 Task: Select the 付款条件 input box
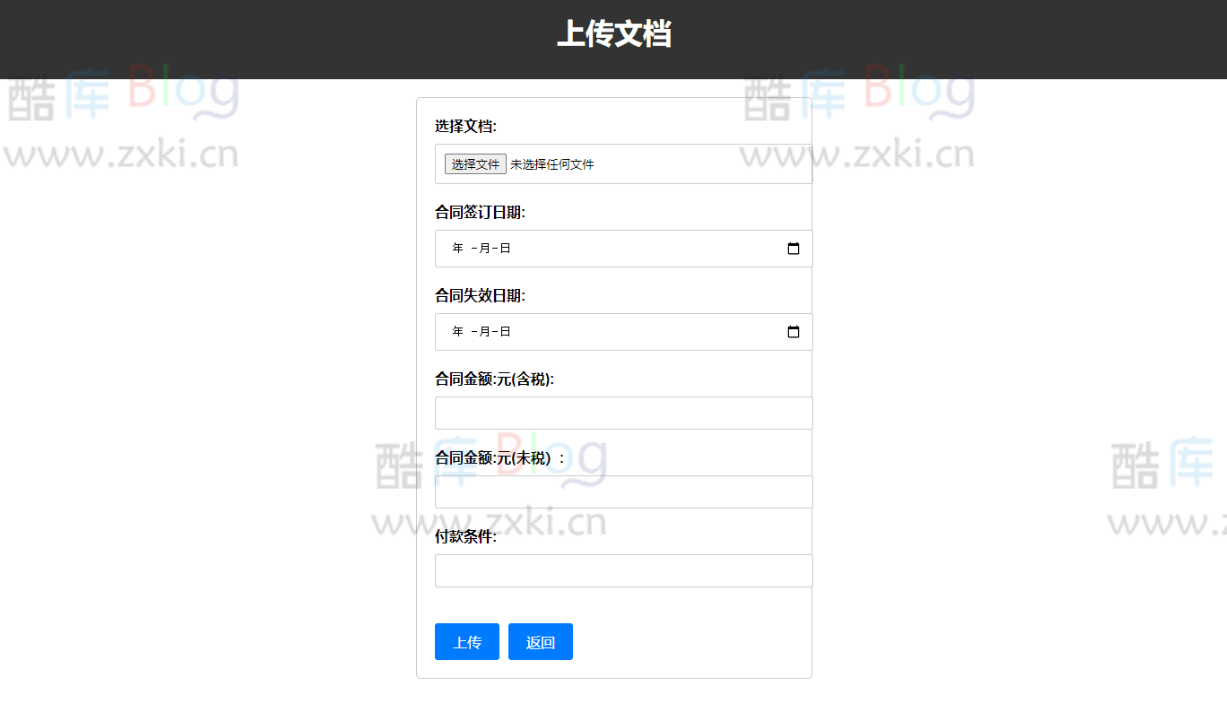click(623, 570)
